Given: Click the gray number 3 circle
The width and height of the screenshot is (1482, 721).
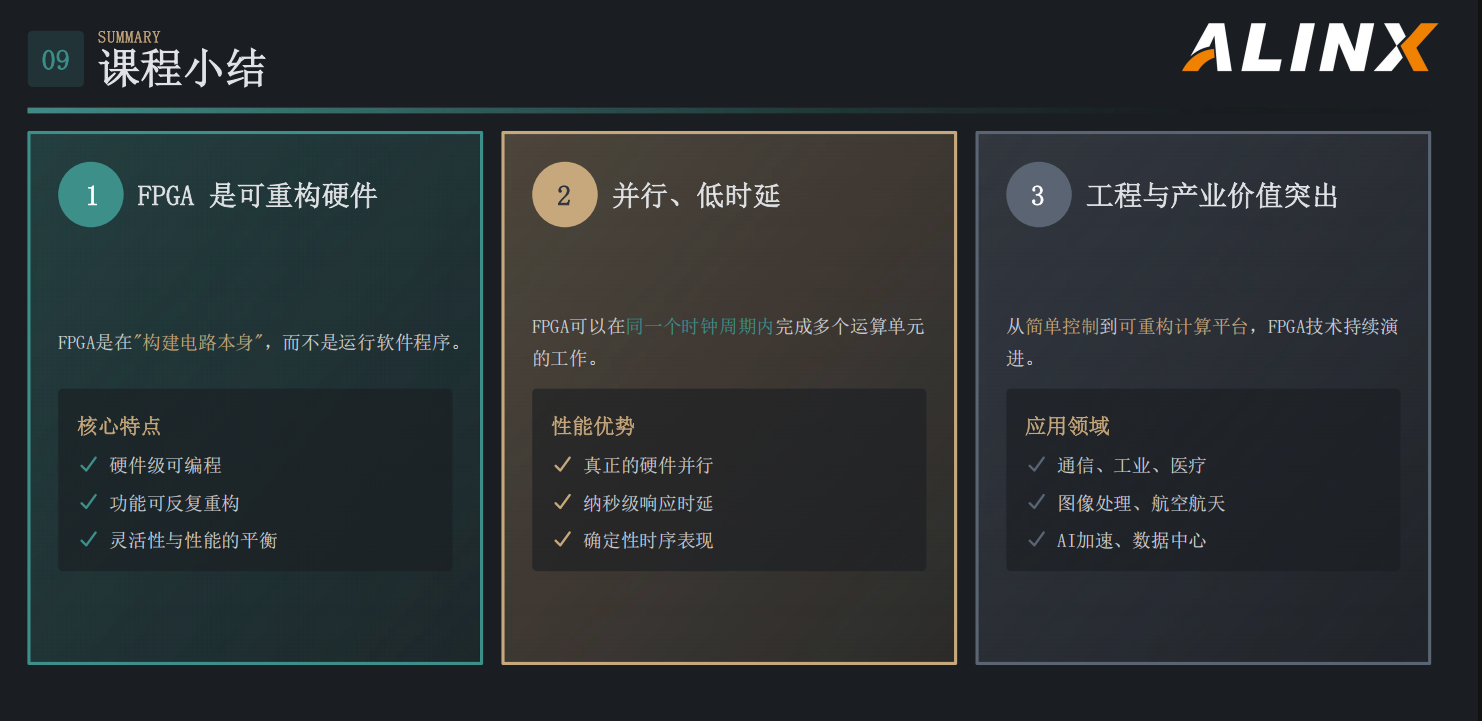Looking at the screenshot, I should click(x=1038, y=195).
